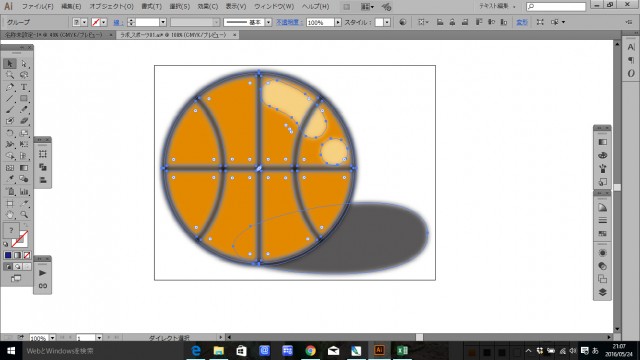
Task: Pick the Hand tool
Action: (x=10, y=215)
